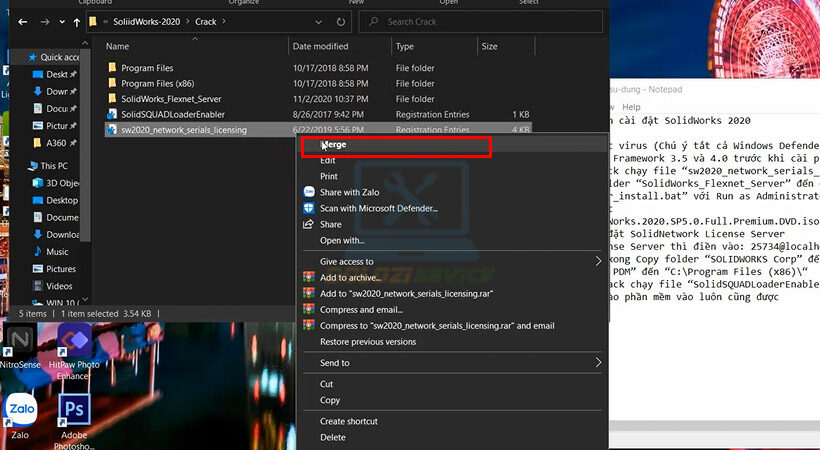Screen dimensions: 820x450
Task: Click the Up one level arrow
Action: [x=75, y=21]
